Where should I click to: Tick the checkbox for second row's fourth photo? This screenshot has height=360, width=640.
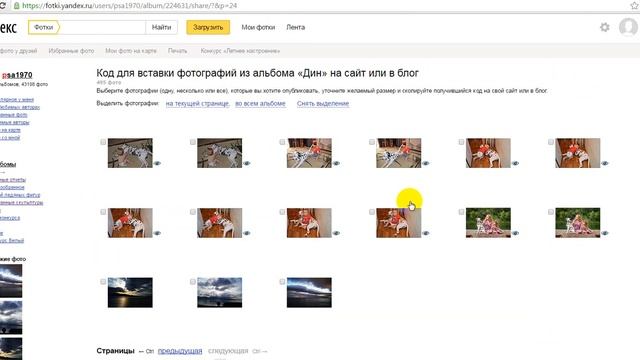point(372,212)
